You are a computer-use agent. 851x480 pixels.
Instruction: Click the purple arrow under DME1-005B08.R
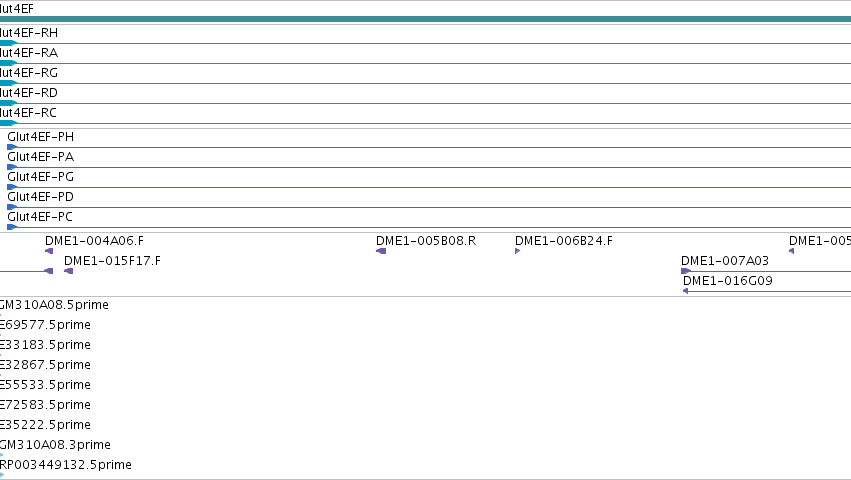coord(381,251)
